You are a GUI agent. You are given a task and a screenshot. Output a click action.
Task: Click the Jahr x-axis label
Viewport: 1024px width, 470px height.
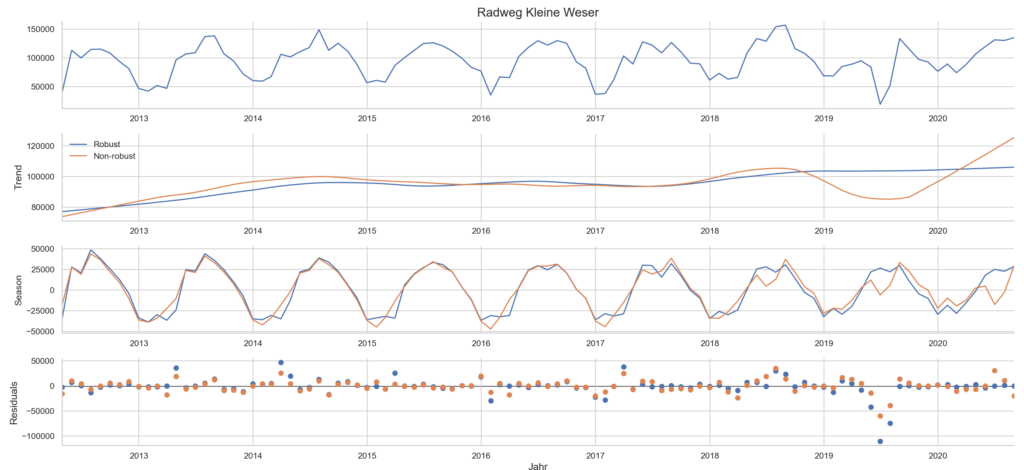click(537, 463)
